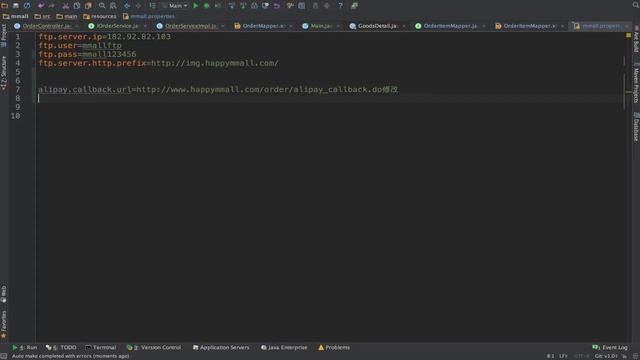Click the VCS Update Project icon

(x=232, y=6)
